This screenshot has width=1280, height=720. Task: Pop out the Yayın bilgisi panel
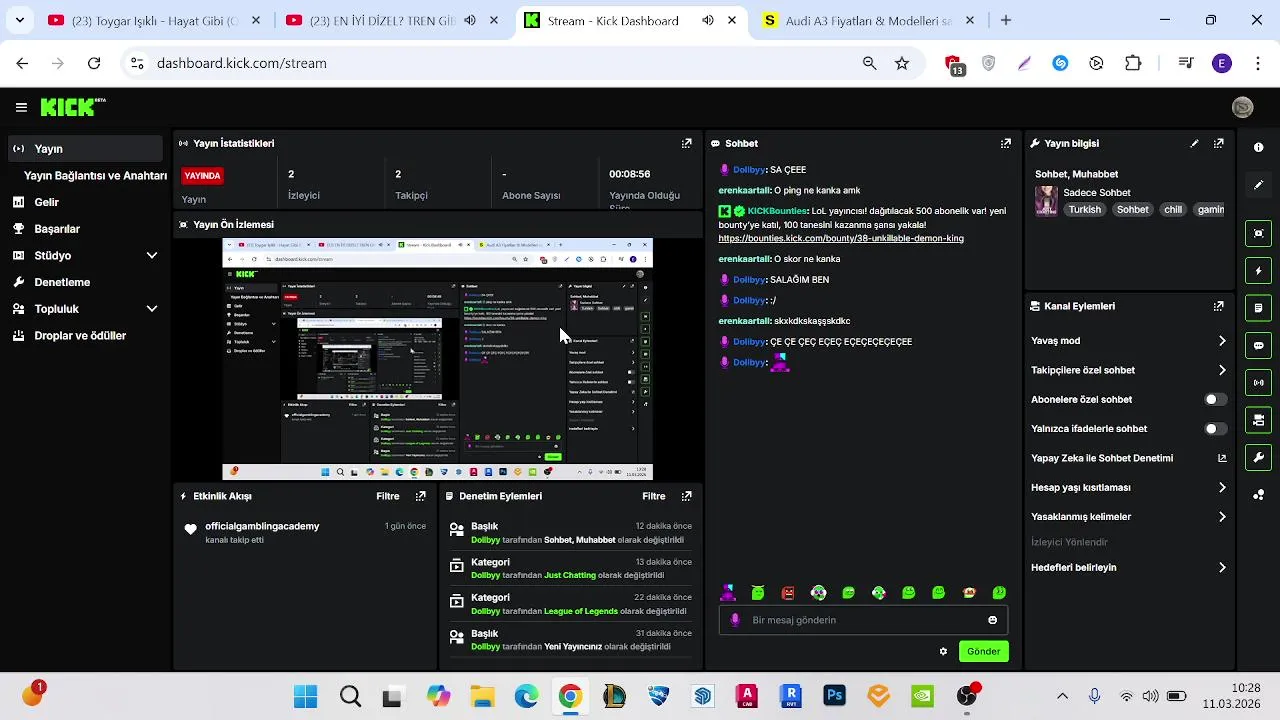pyautogui.click(x=1218, y=143)
